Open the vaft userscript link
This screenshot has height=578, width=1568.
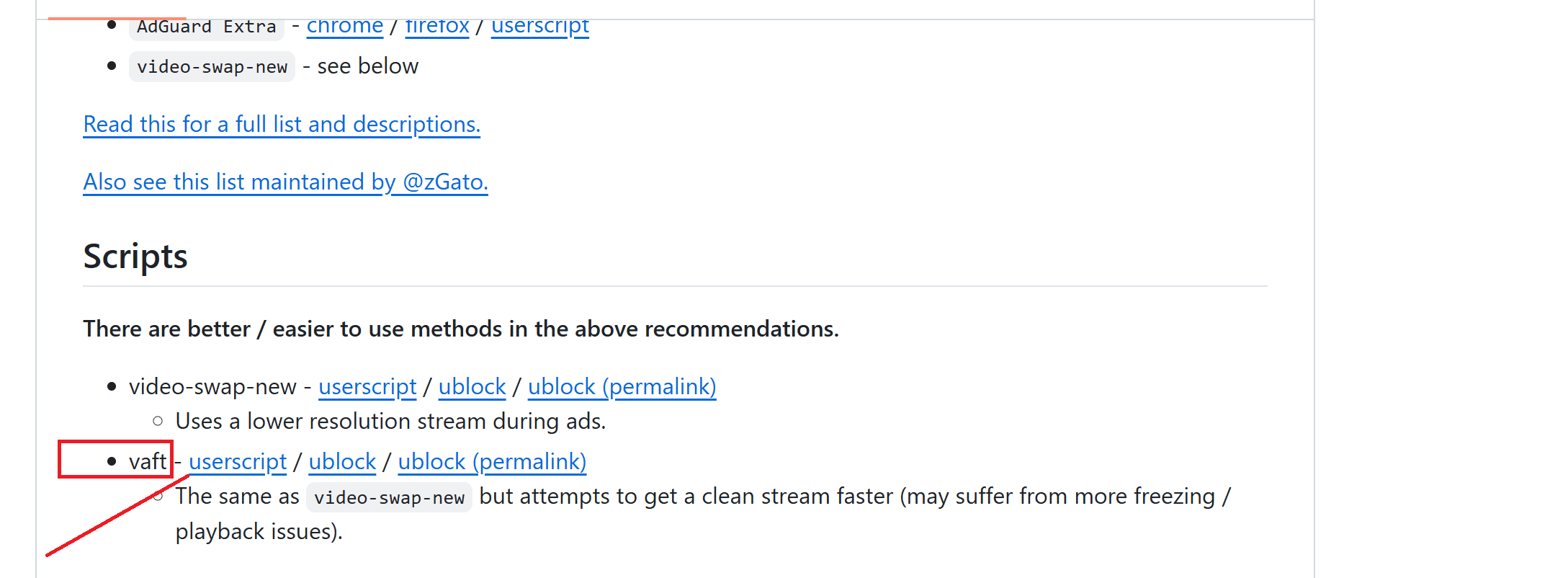238,462
